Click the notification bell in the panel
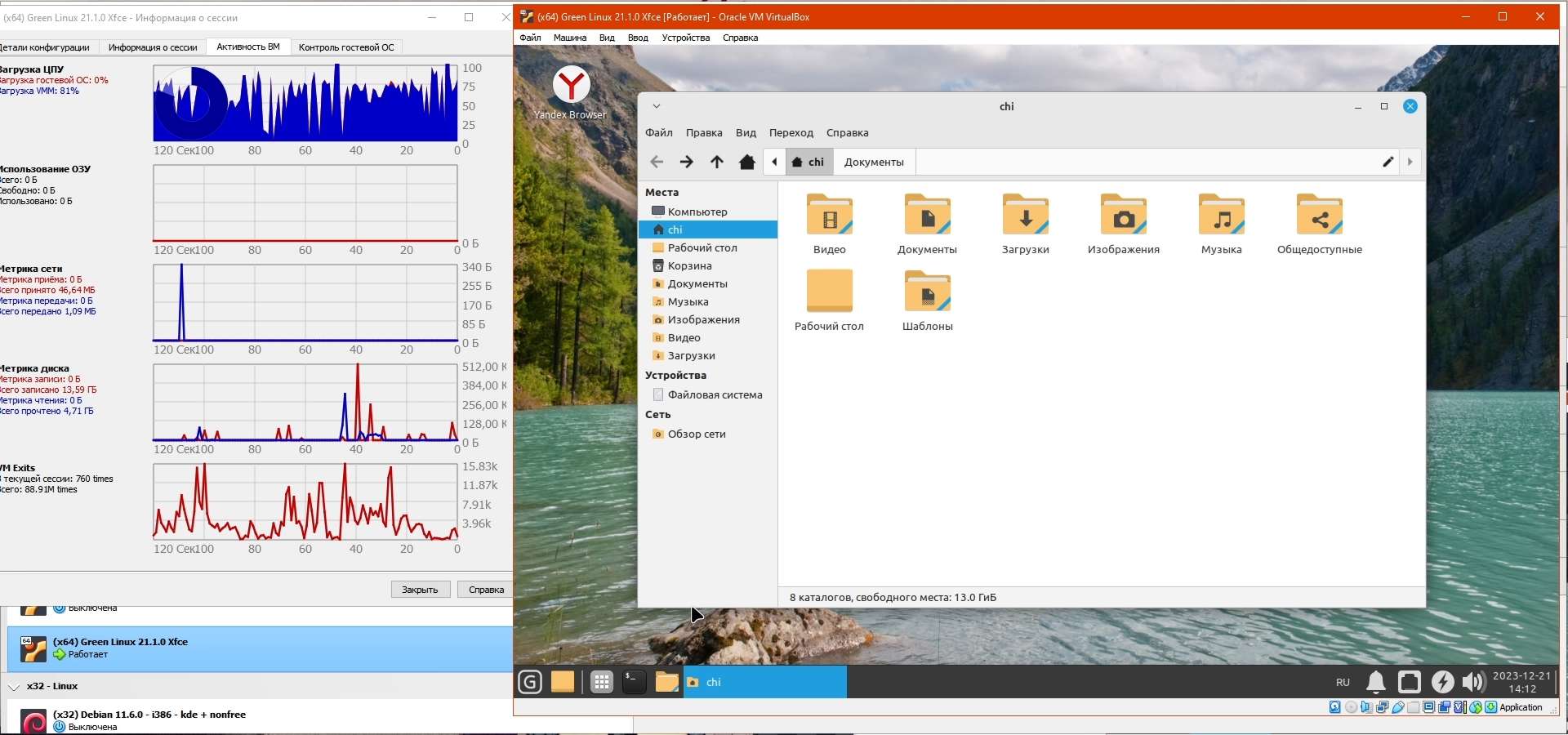The width and height of the screenshot is (1568, 735). point(1376,682)
